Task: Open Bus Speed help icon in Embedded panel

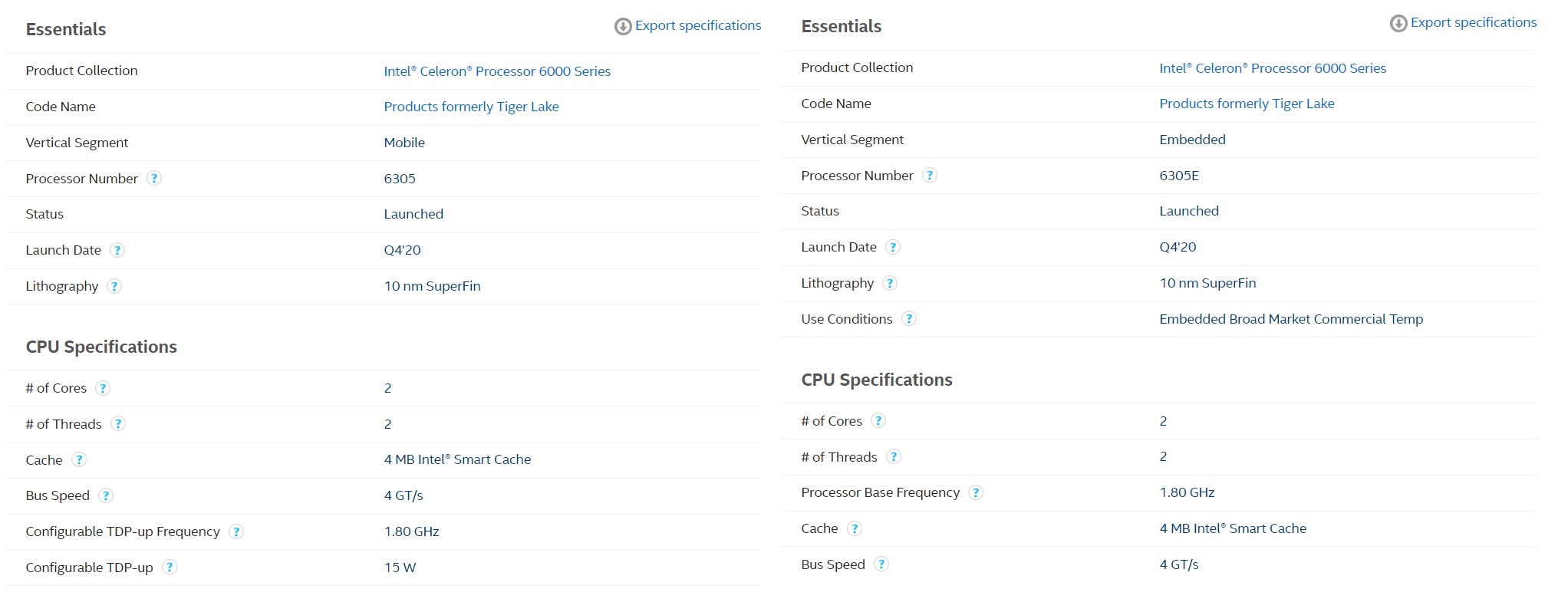Action: (x=881, y=564)
